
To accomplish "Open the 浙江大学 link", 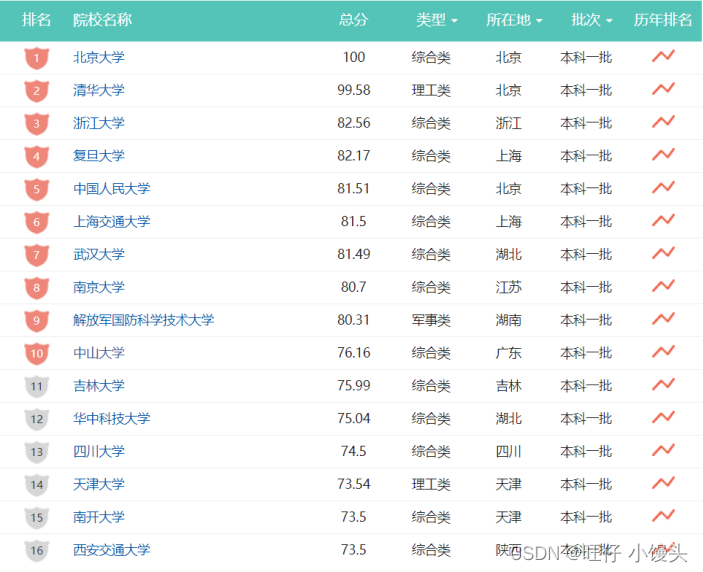I will click(99, 123).
